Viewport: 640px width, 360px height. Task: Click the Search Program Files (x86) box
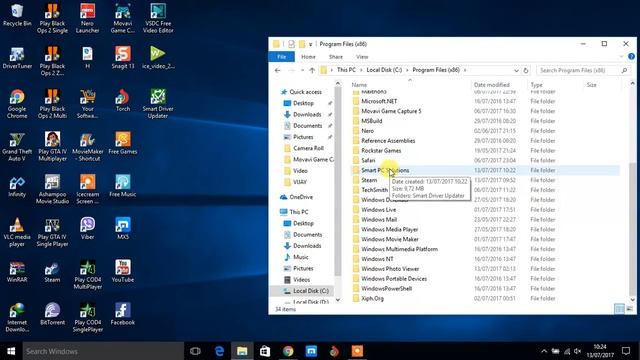(x=583, y=70)
